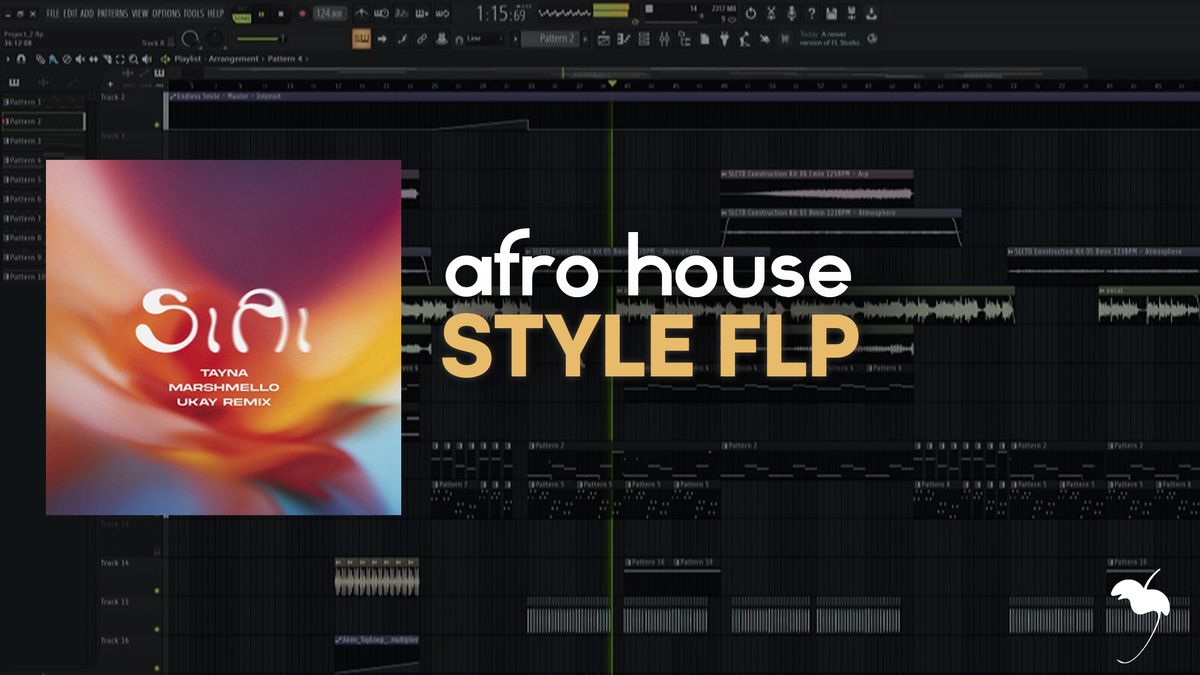Image resolution: width=1200 pixels, height=675 pixels.
Task: Select Pattern 3 in the picker list
Action: click(x=43, y=141)
